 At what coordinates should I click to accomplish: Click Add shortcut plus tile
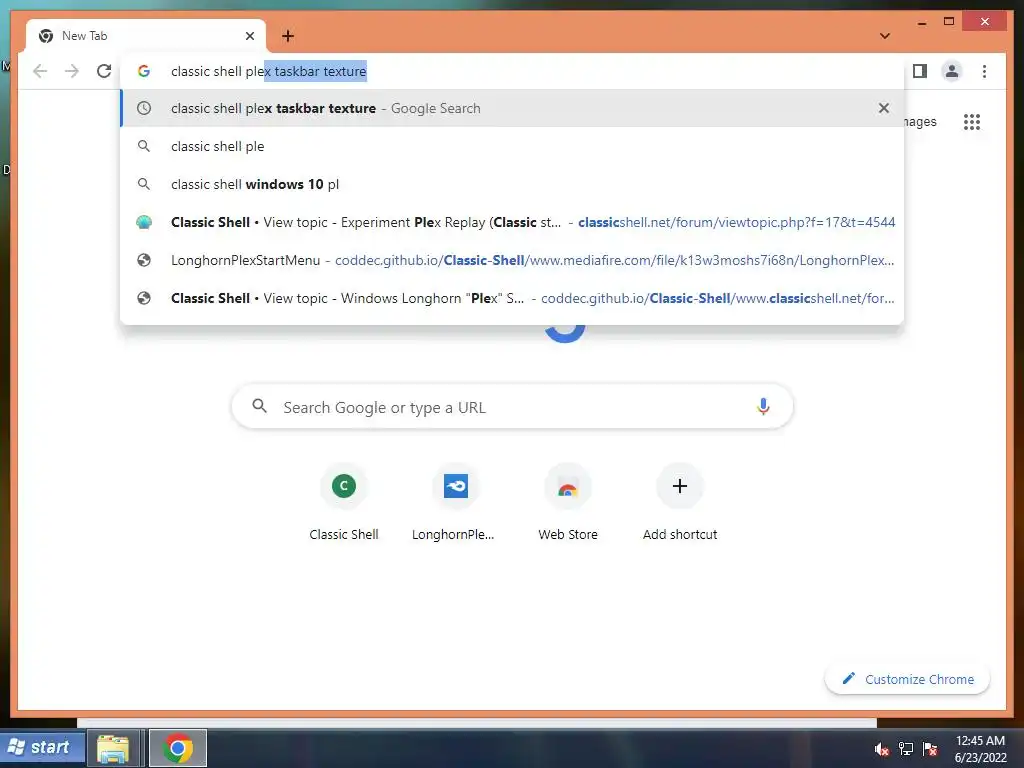680,503
